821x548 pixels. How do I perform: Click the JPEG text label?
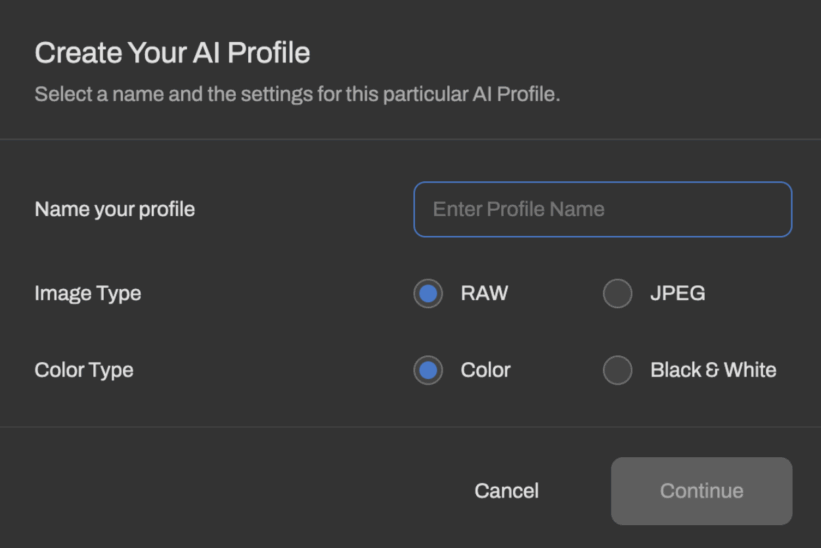(x=678, y=293)
